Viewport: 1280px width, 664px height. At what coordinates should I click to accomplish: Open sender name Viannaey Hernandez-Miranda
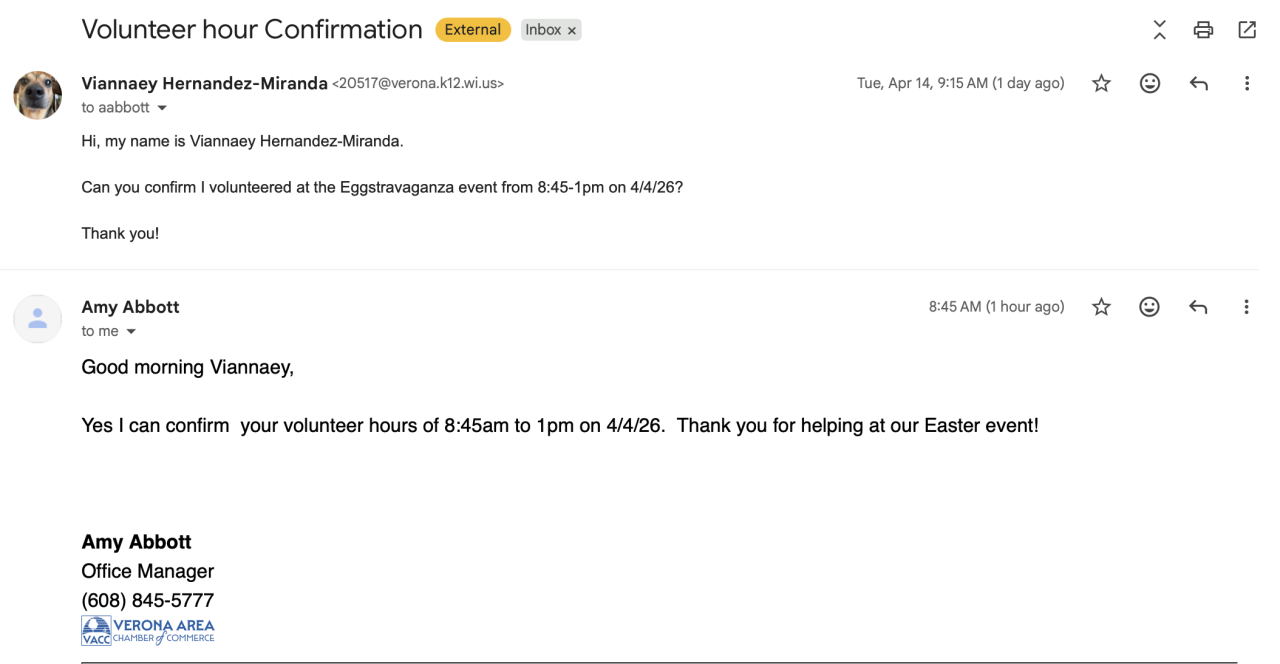(204, 84)
